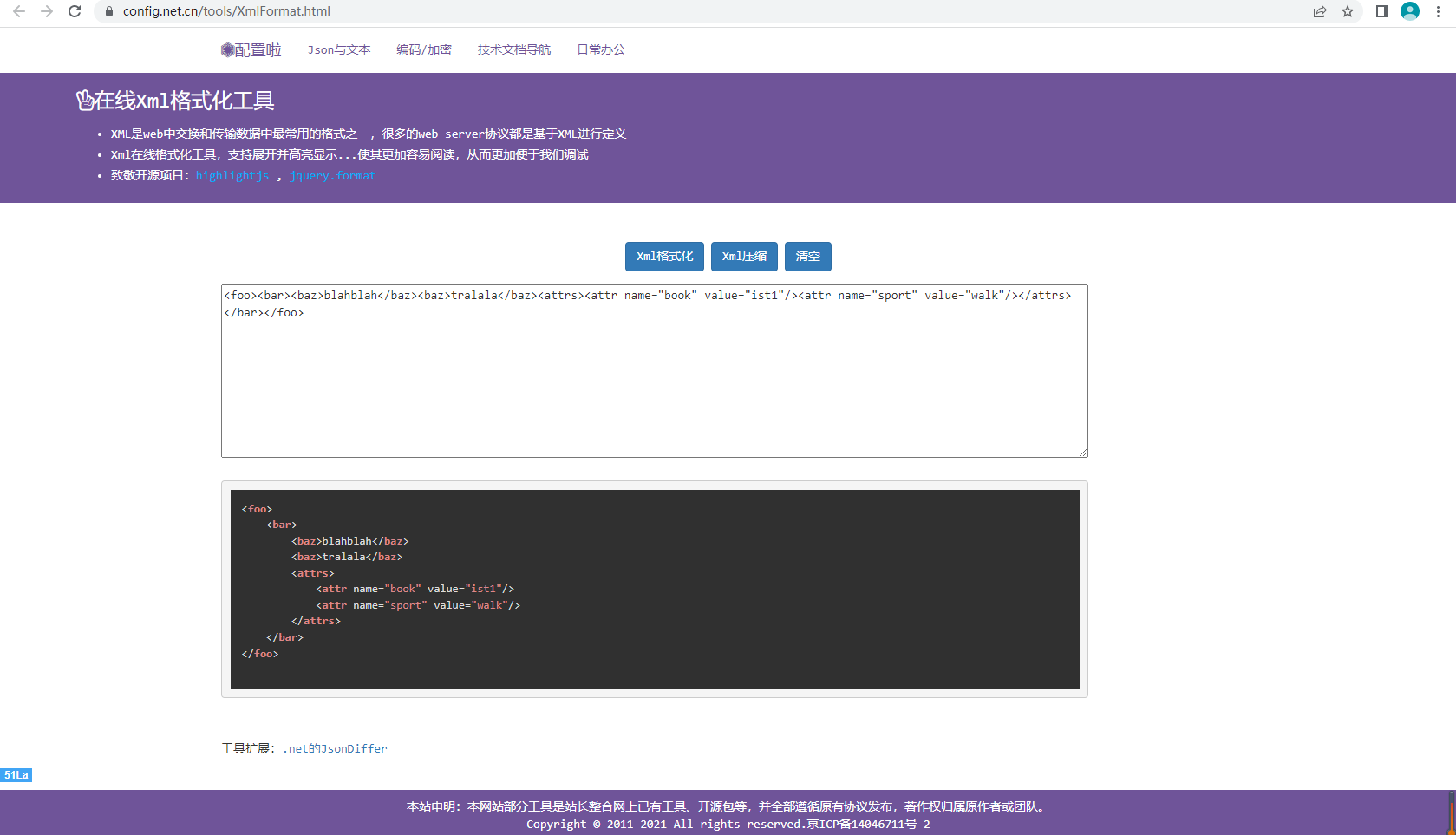
Task: Go back with browser back arrow
Action: pos(19,11)
